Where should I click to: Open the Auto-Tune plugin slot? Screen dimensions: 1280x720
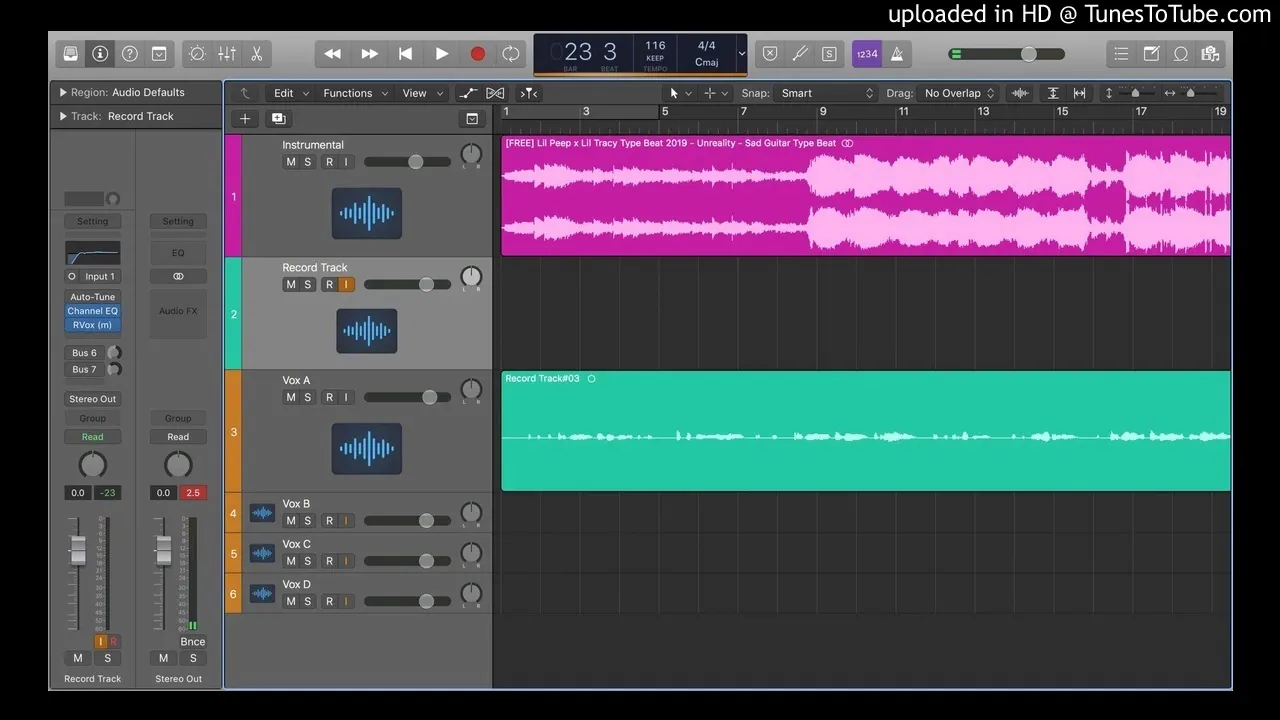pos(92,297)
